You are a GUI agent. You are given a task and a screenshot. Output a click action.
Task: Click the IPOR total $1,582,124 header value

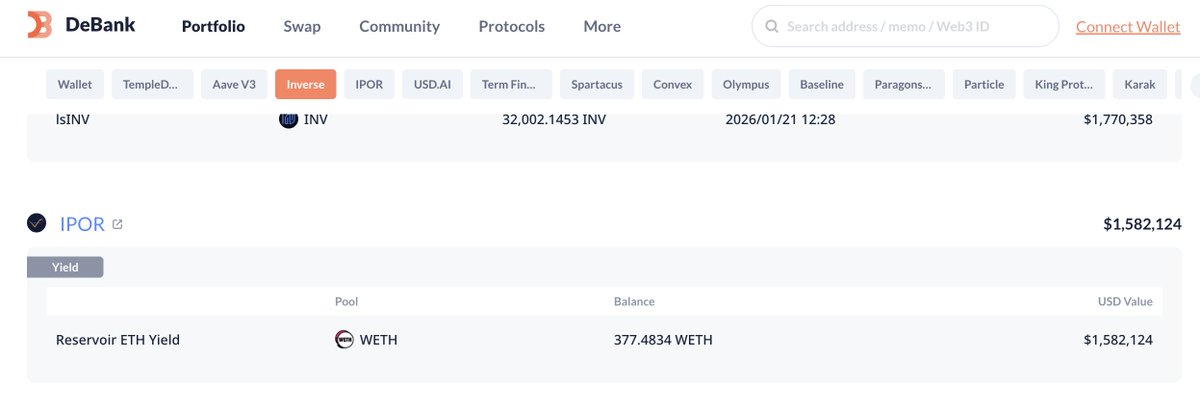[x=1143, y=224]
